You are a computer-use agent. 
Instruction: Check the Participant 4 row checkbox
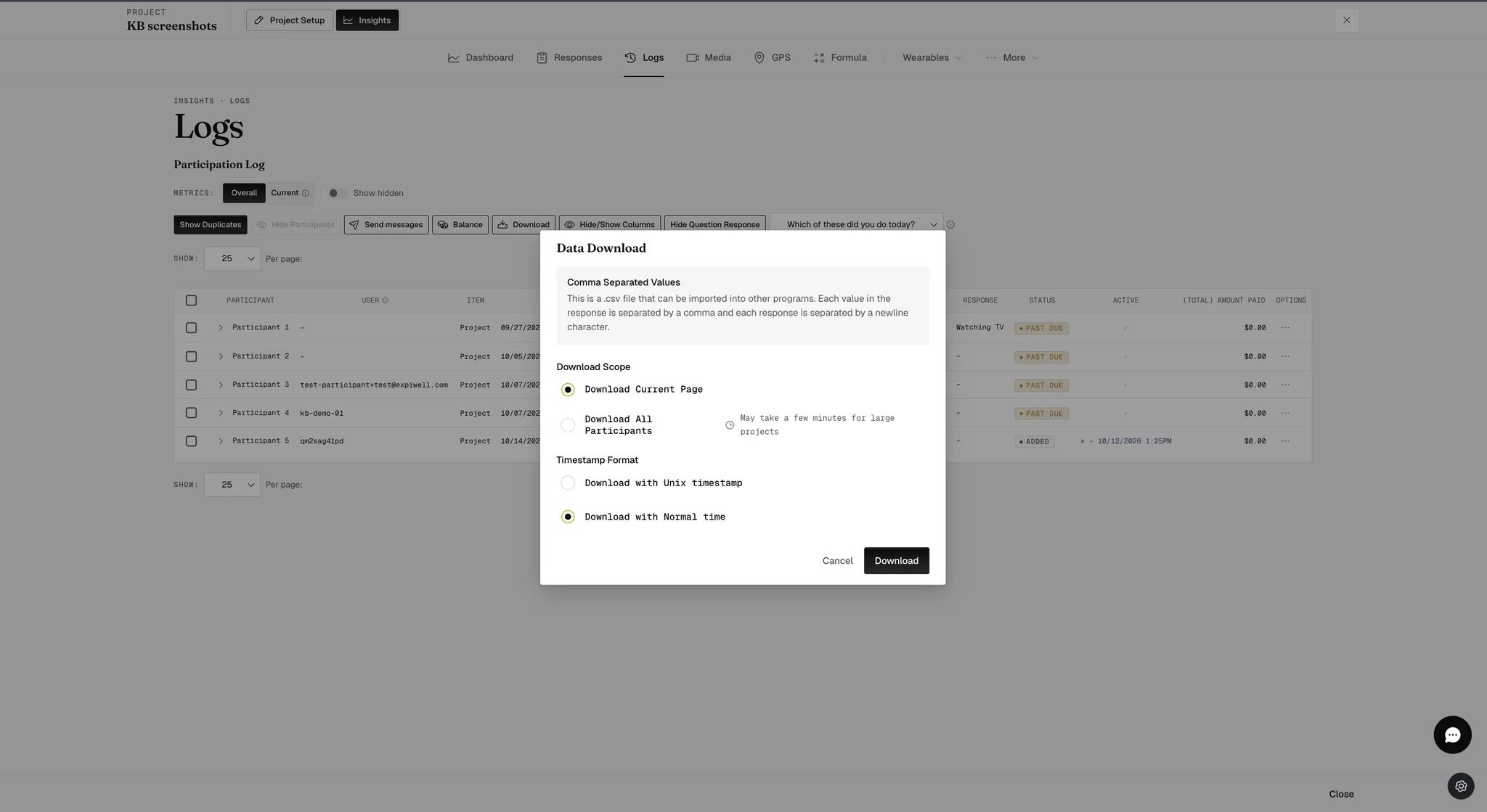(x=191, y=413)
